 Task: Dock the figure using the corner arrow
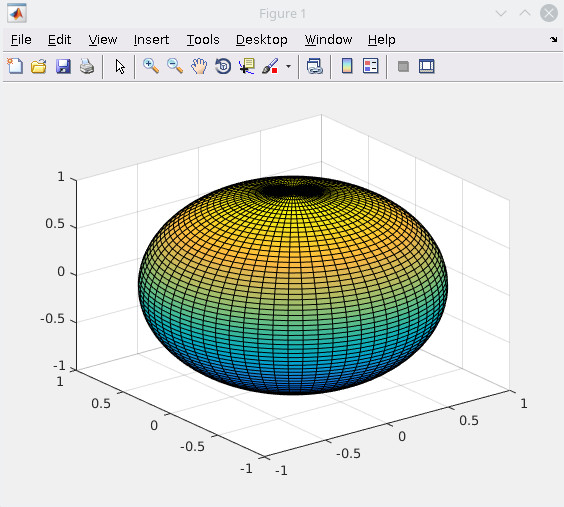(x=554, y=39)
